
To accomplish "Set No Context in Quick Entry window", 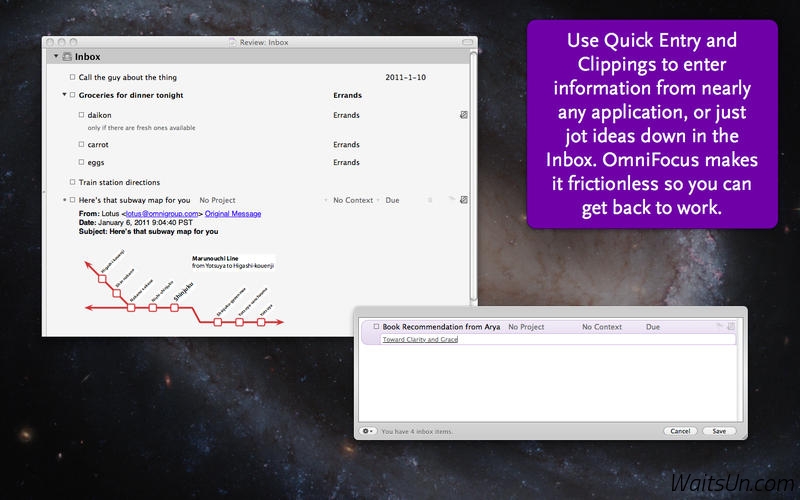I will 602,327.
